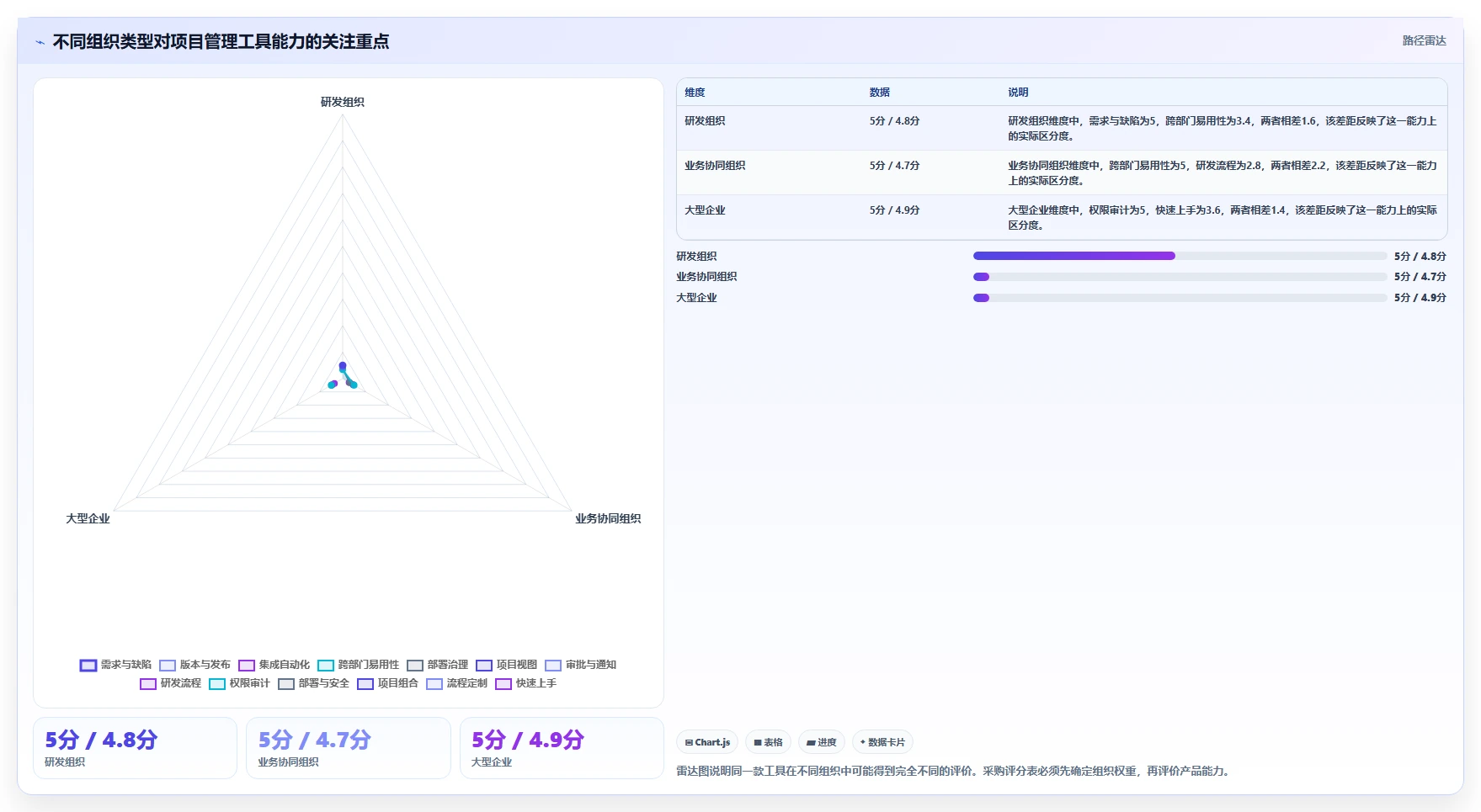Click the 研发组织 table row cell

coord(769,128)
